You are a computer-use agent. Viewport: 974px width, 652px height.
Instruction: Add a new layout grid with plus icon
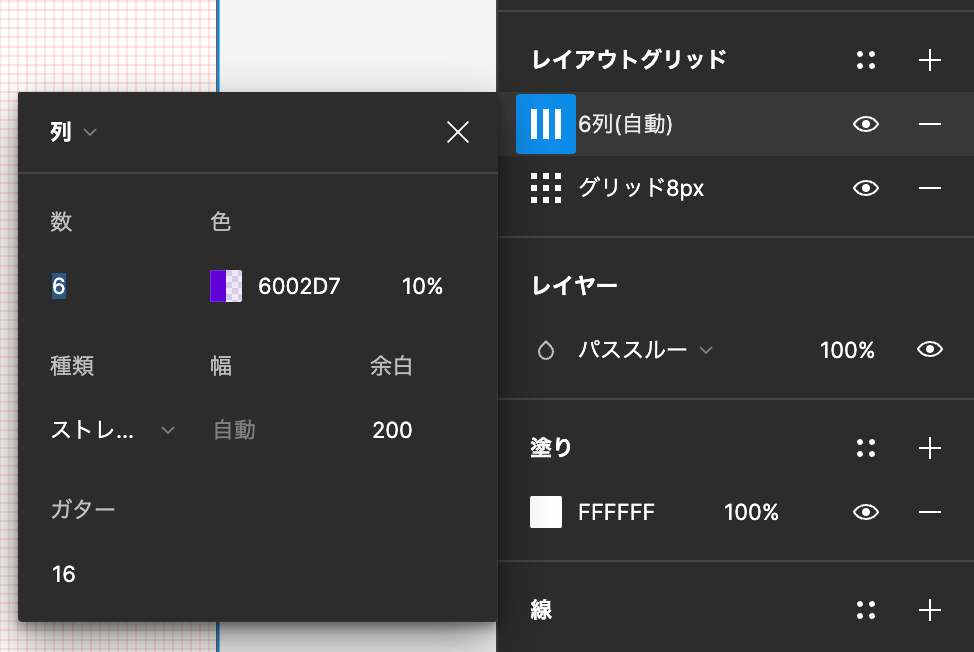pyautogui.click(x=929, y=60)
